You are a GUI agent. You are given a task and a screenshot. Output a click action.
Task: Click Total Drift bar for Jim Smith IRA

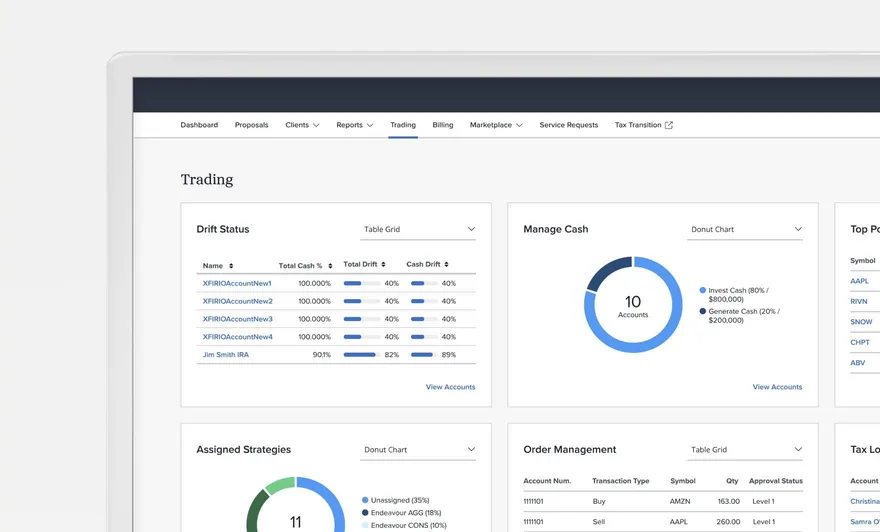pyautogui.click(x=361, y=355)
